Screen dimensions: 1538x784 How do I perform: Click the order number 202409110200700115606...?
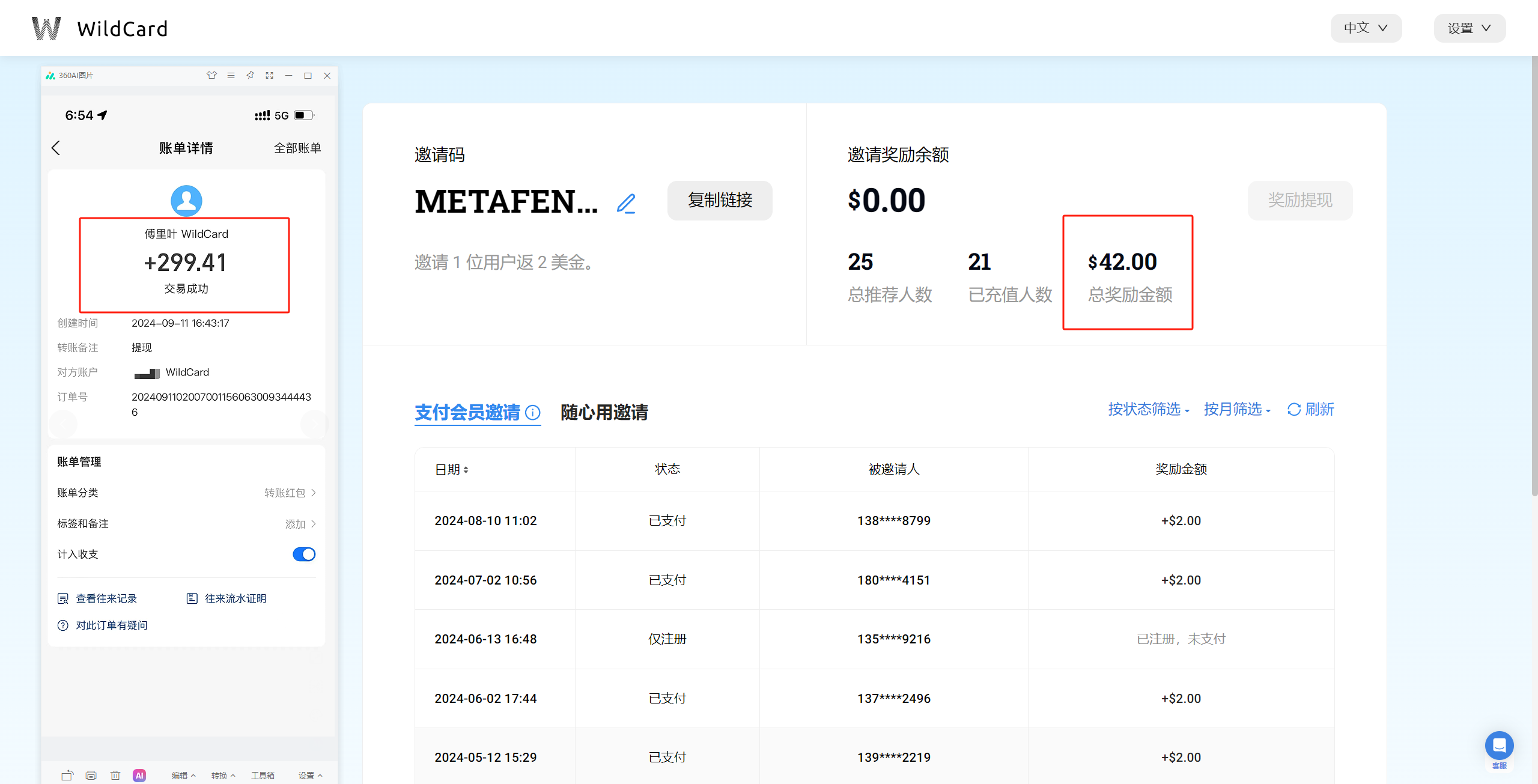point(221,404)
